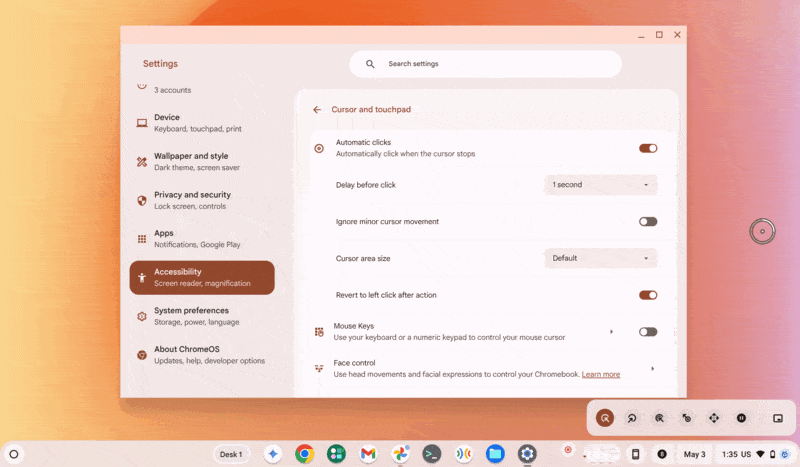Choose the click-and-drag autoclick action
The height and width of the screenshot is (467, 800).
point(686,418)
